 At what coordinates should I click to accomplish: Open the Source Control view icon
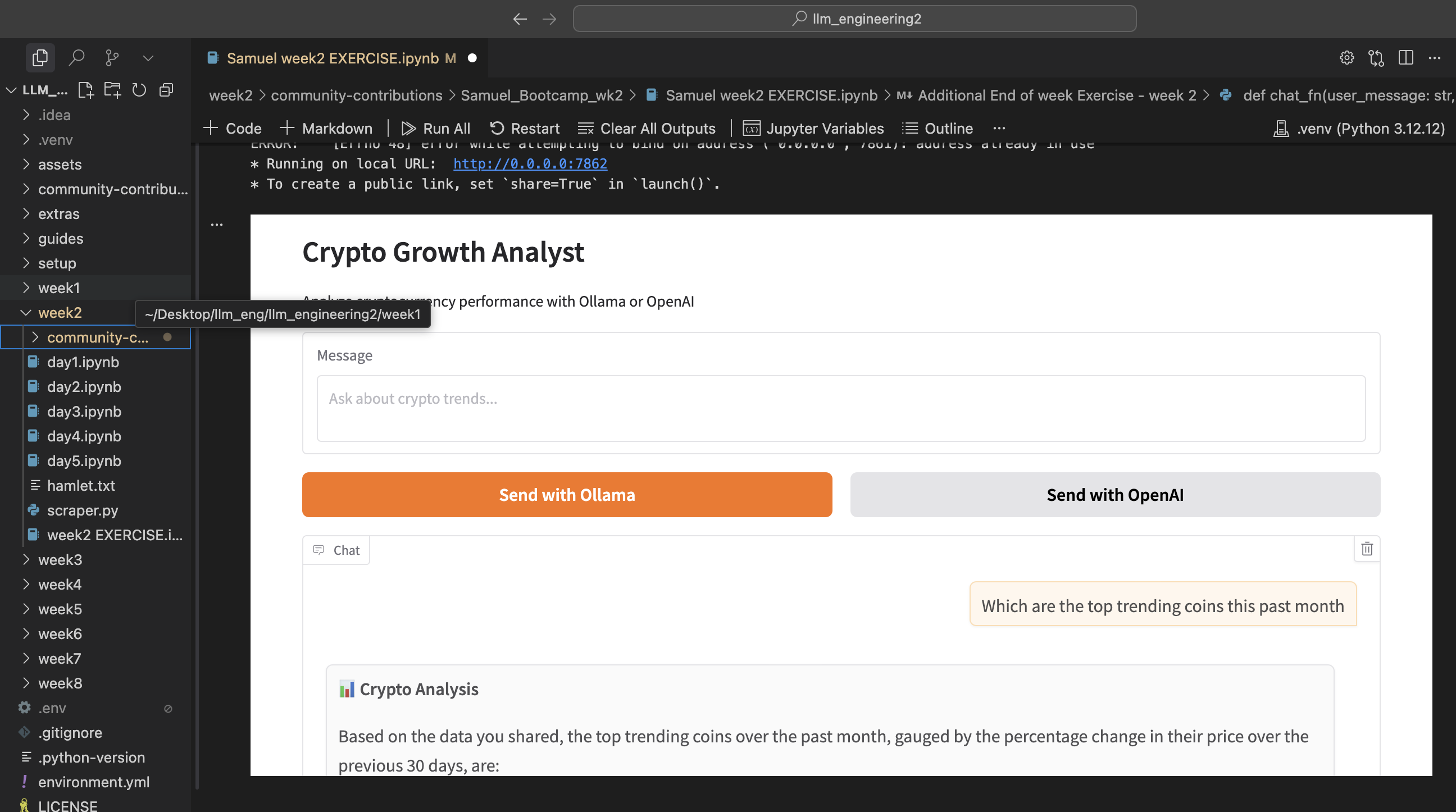(112, 58)
